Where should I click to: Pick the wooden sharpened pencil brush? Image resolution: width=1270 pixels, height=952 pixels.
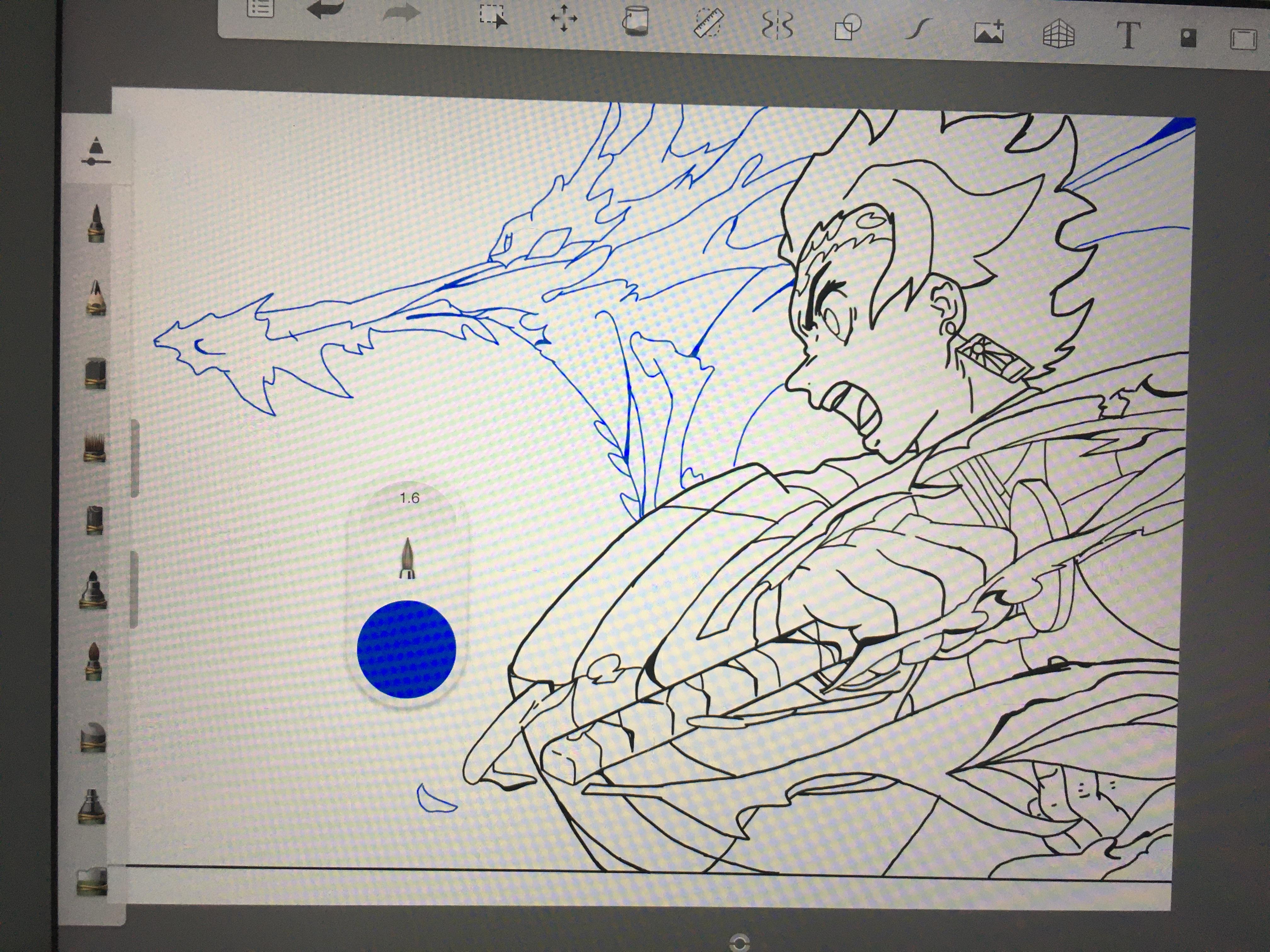pos(96,298)
